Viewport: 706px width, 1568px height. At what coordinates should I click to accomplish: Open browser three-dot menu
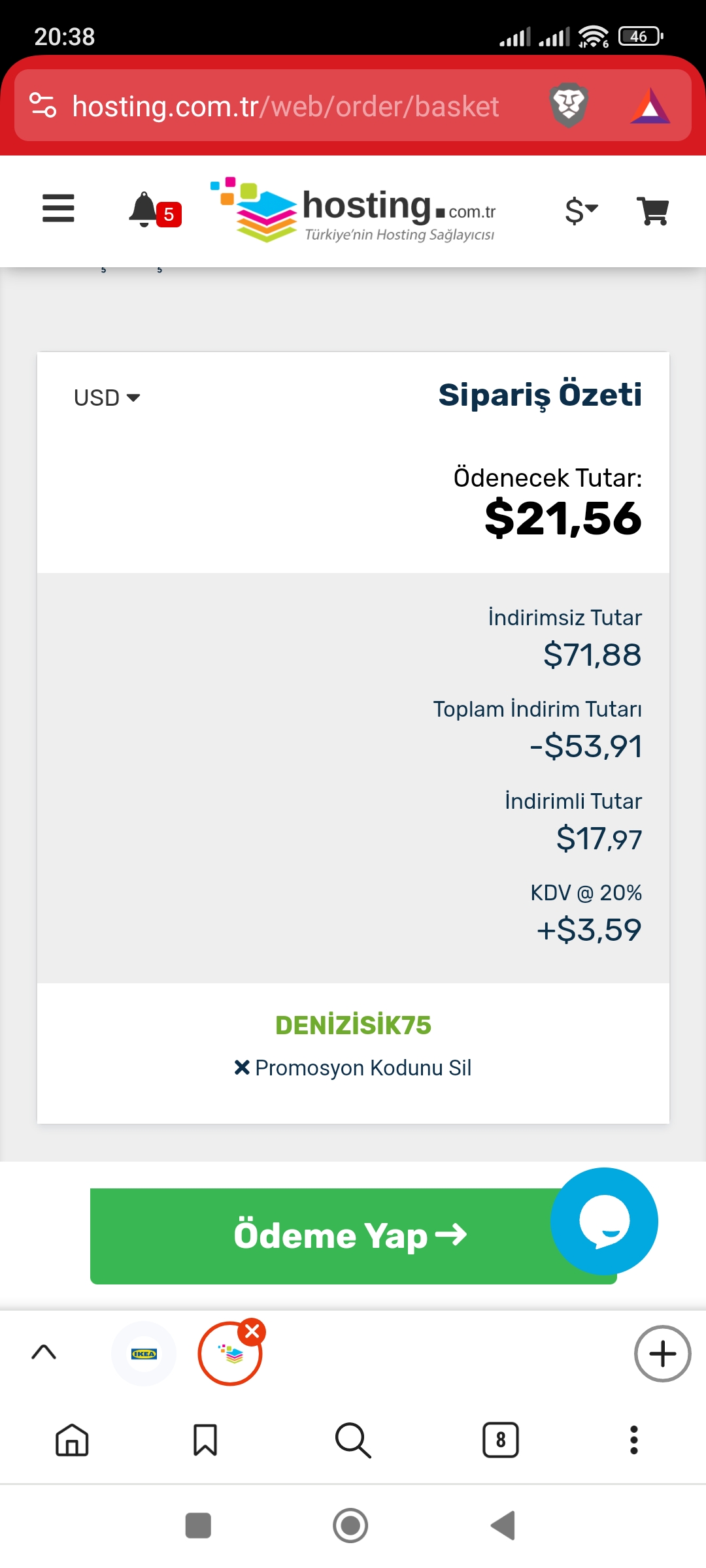pos(633,1440)
